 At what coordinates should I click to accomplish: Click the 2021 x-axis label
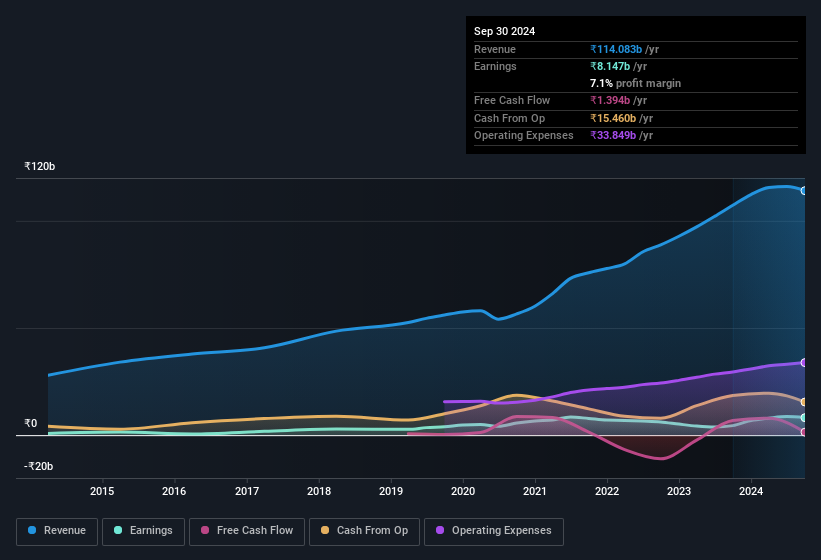coord(535,491)
